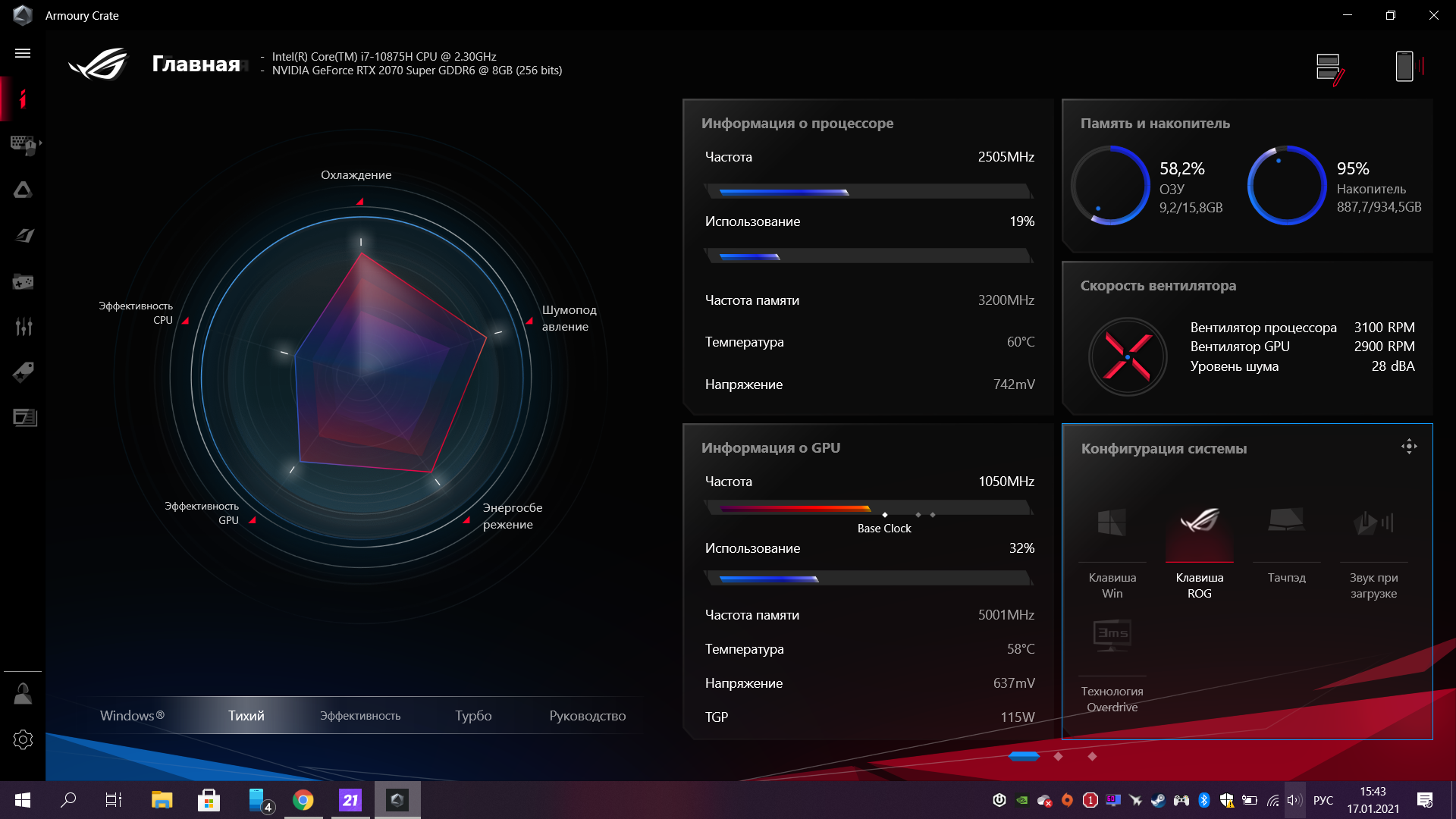Select the Руководство operating mode
Screen dimensions: 1456x819
point(588,716)
